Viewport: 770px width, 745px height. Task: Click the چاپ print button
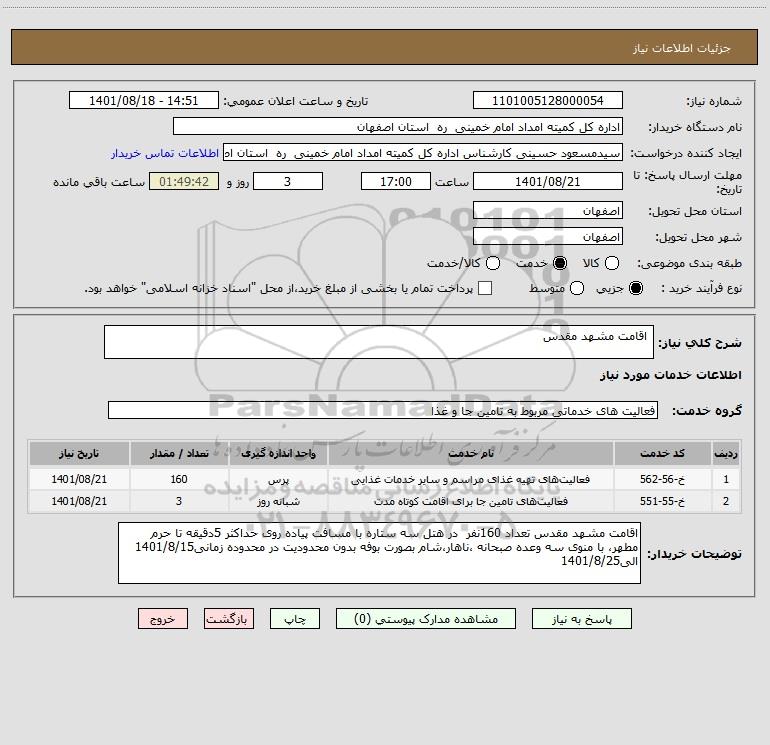coord(295,619)
